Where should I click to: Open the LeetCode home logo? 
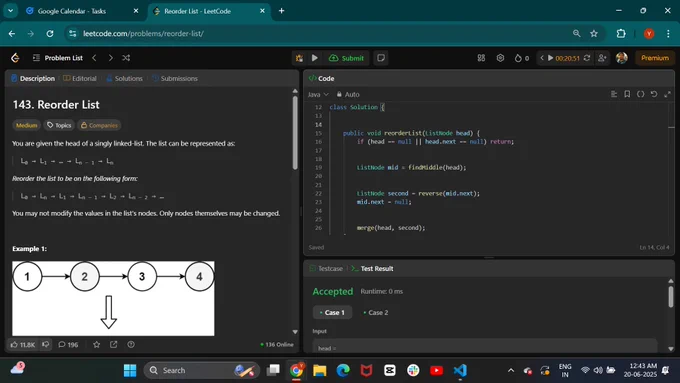coord(15,58)
